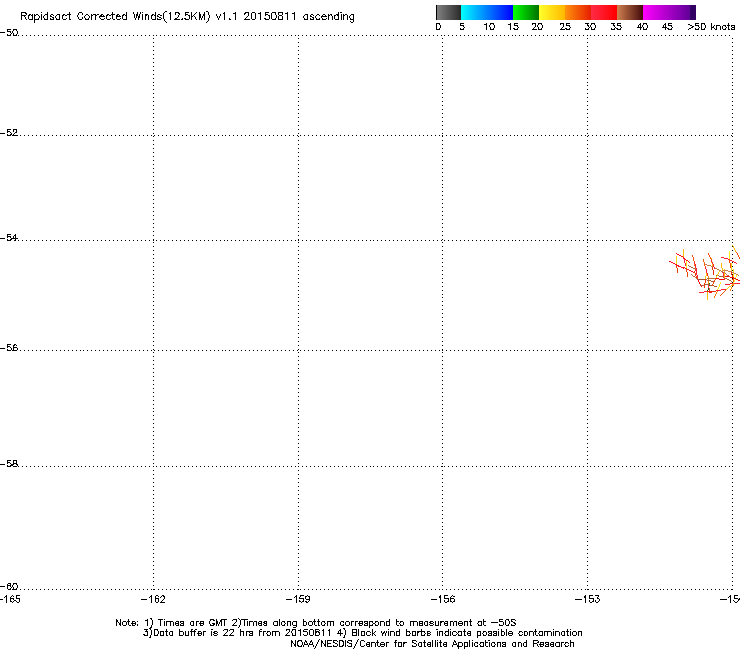Select the cyan-blue 5-15 knot color bar gradient
The width and height of the screenshot is (740, 650).
(487, 12)
